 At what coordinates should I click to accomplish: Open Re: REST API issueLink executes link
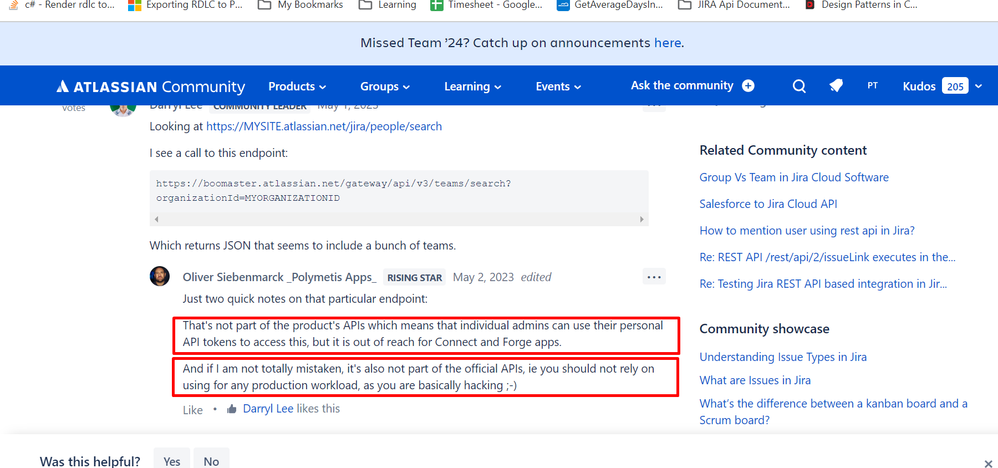click(827, 257)
